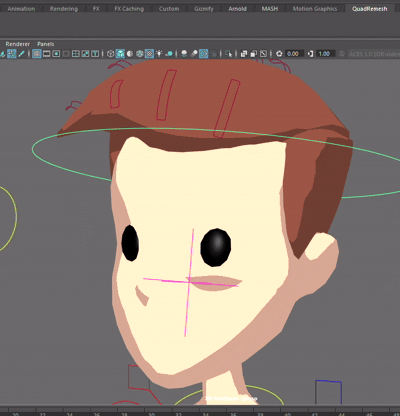The width and height of the screenshot is (400, 416).
Task: Select the Grease Pencil tool icon
Action: (21, 54)
